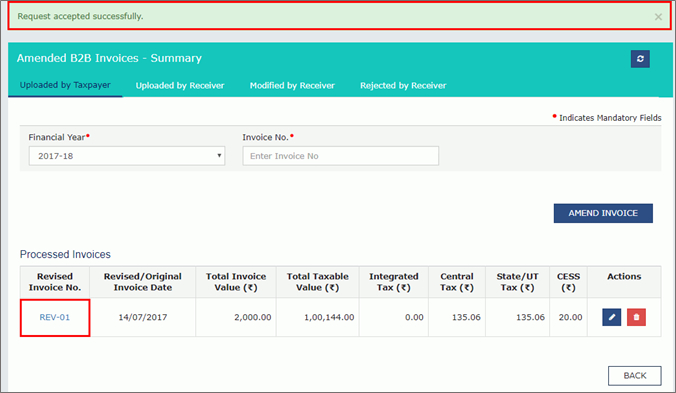Select the 0.00 integrated tax cell
Image resolution: width=676 pixels, height=393 pixels.
coord(394,317)
